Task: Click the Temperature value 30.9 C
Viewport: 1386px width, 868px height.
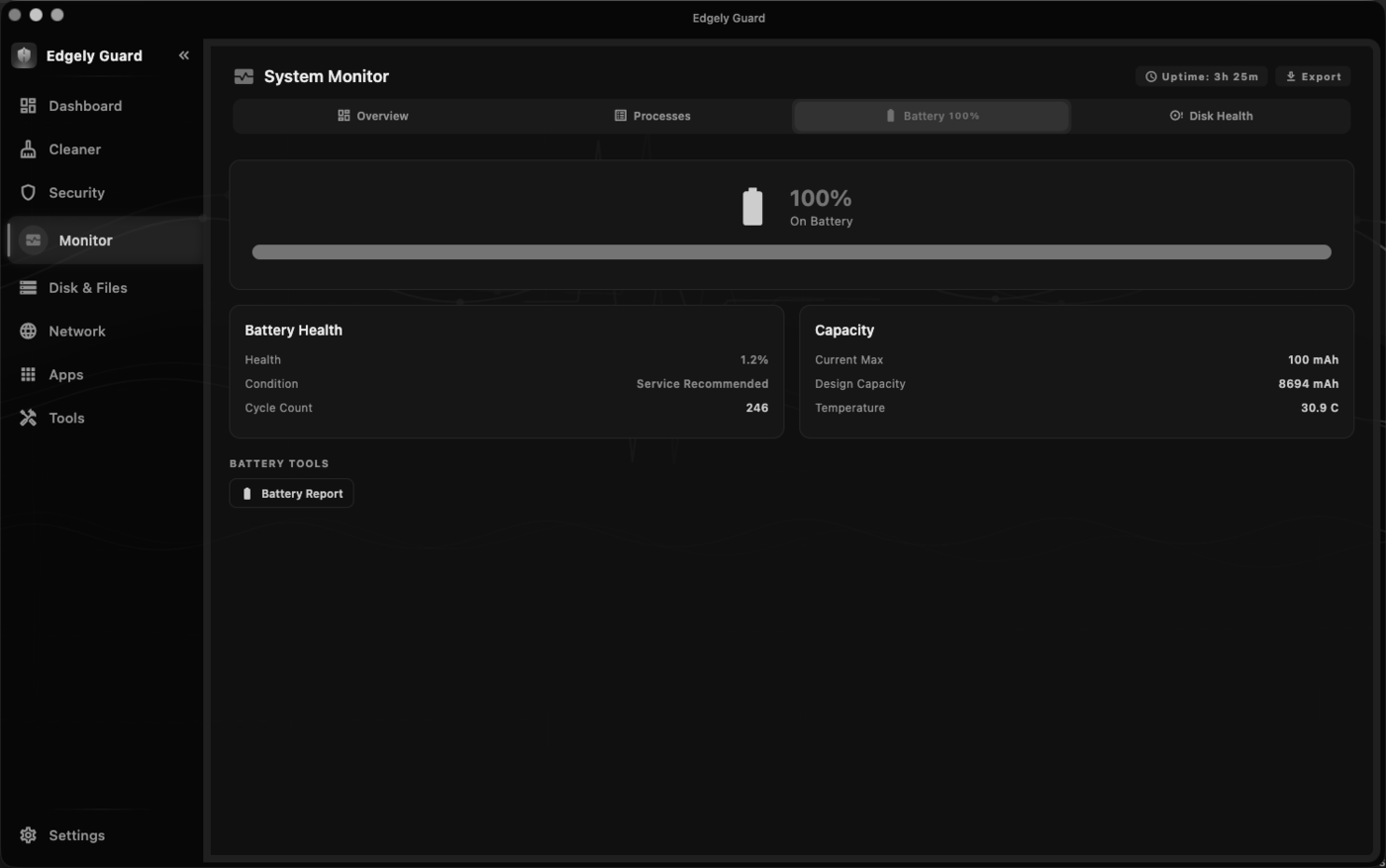Action: point(1320,408)
